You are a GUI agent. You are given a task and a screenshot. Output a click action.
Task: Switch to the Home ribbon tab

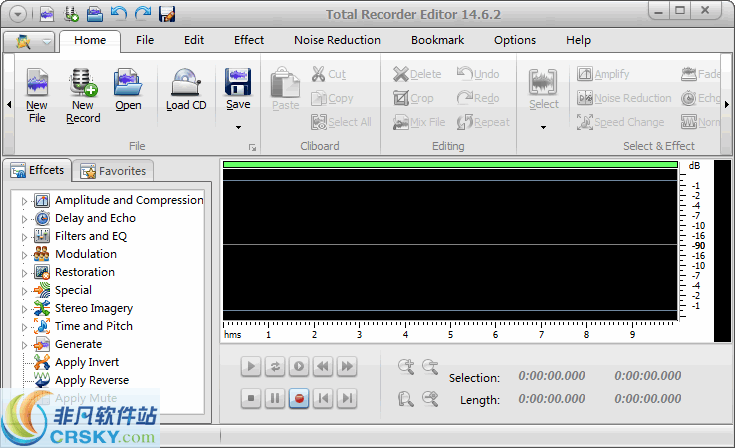pyautogui.click(x=90, y=40)
